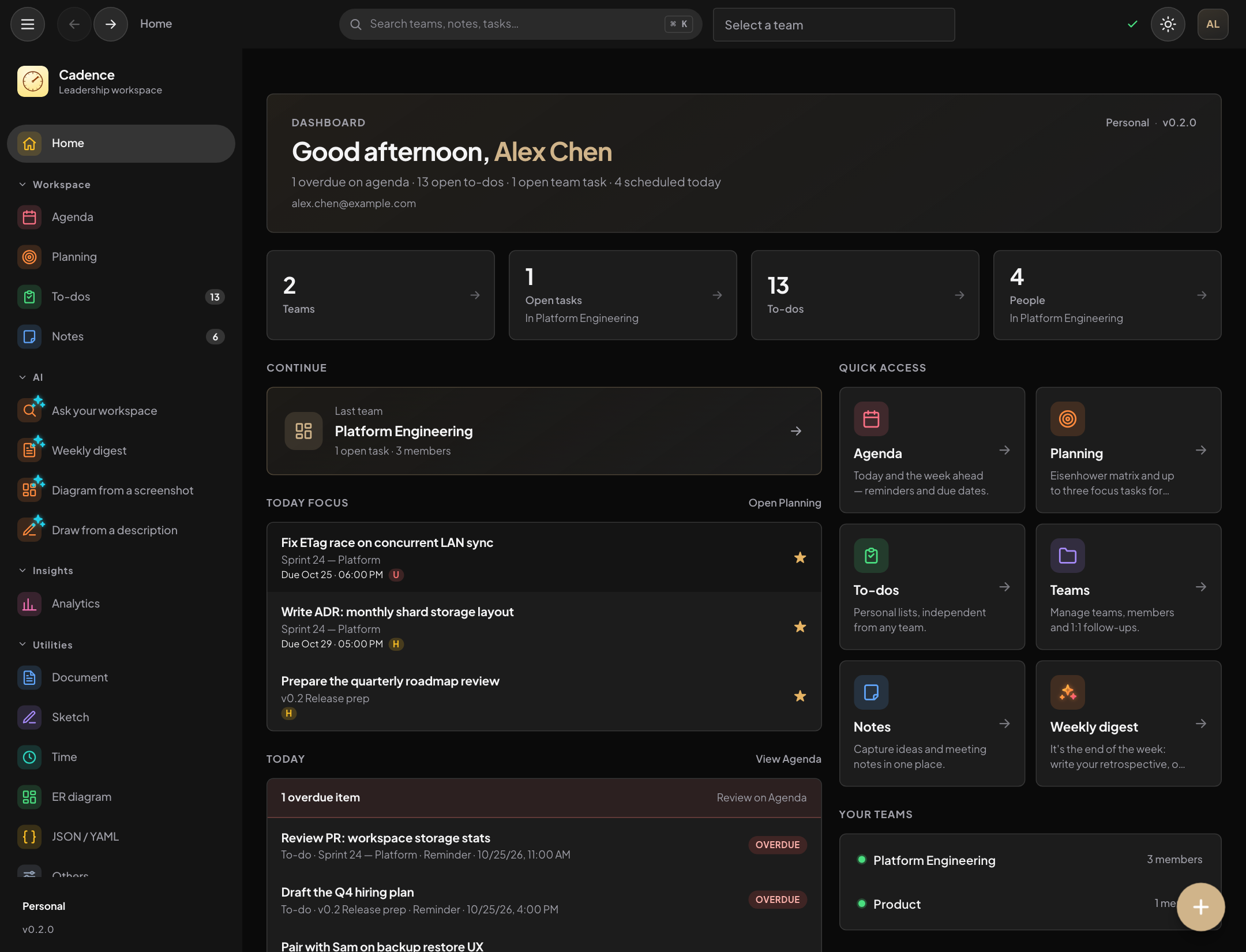Screen dimensions: 1246x952
Task: Click the View Agenda link
Action: (x=788, y=759)
